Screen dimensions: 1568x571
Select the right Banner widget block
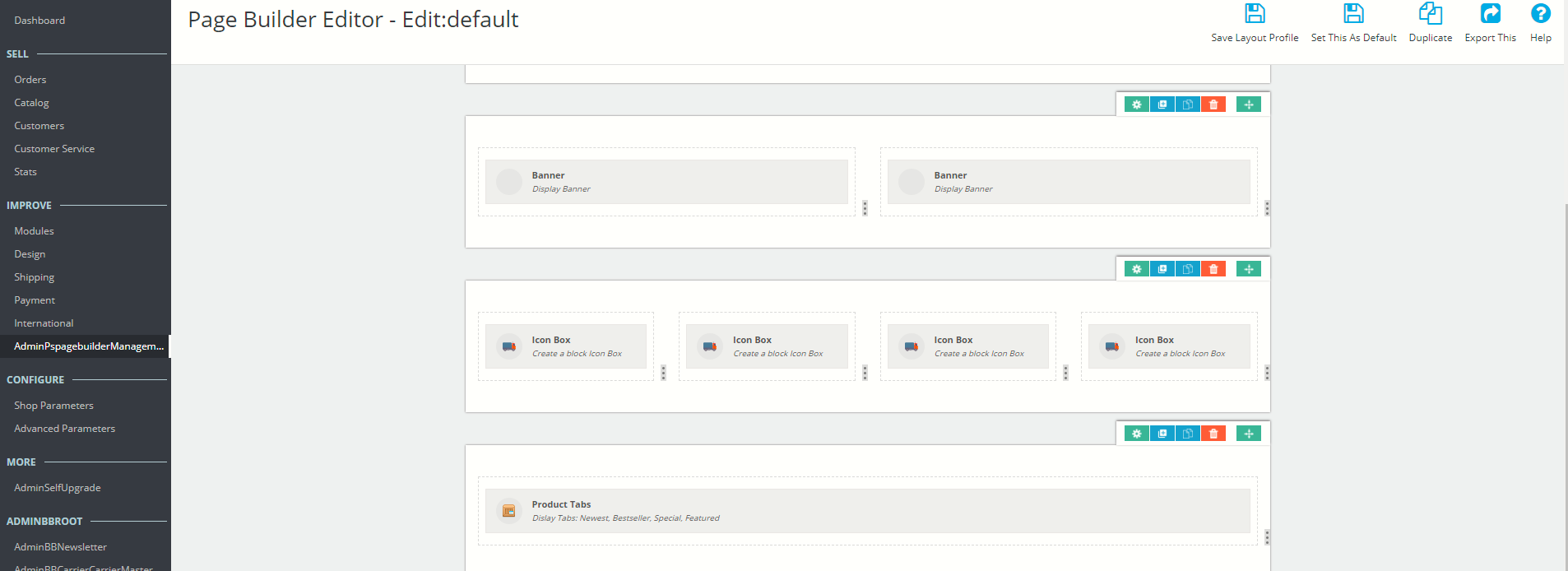[x=1068, y=182]
